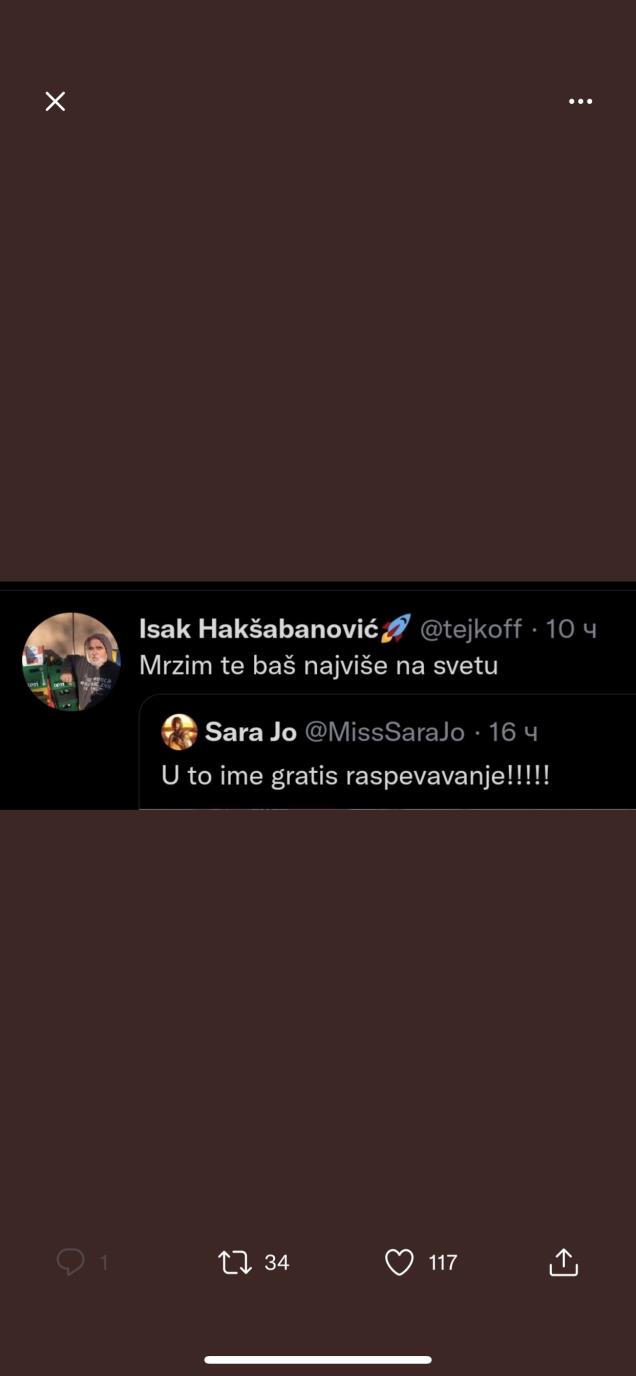Click the text 'Mrzim te baš najviše na svetu'

318,665
